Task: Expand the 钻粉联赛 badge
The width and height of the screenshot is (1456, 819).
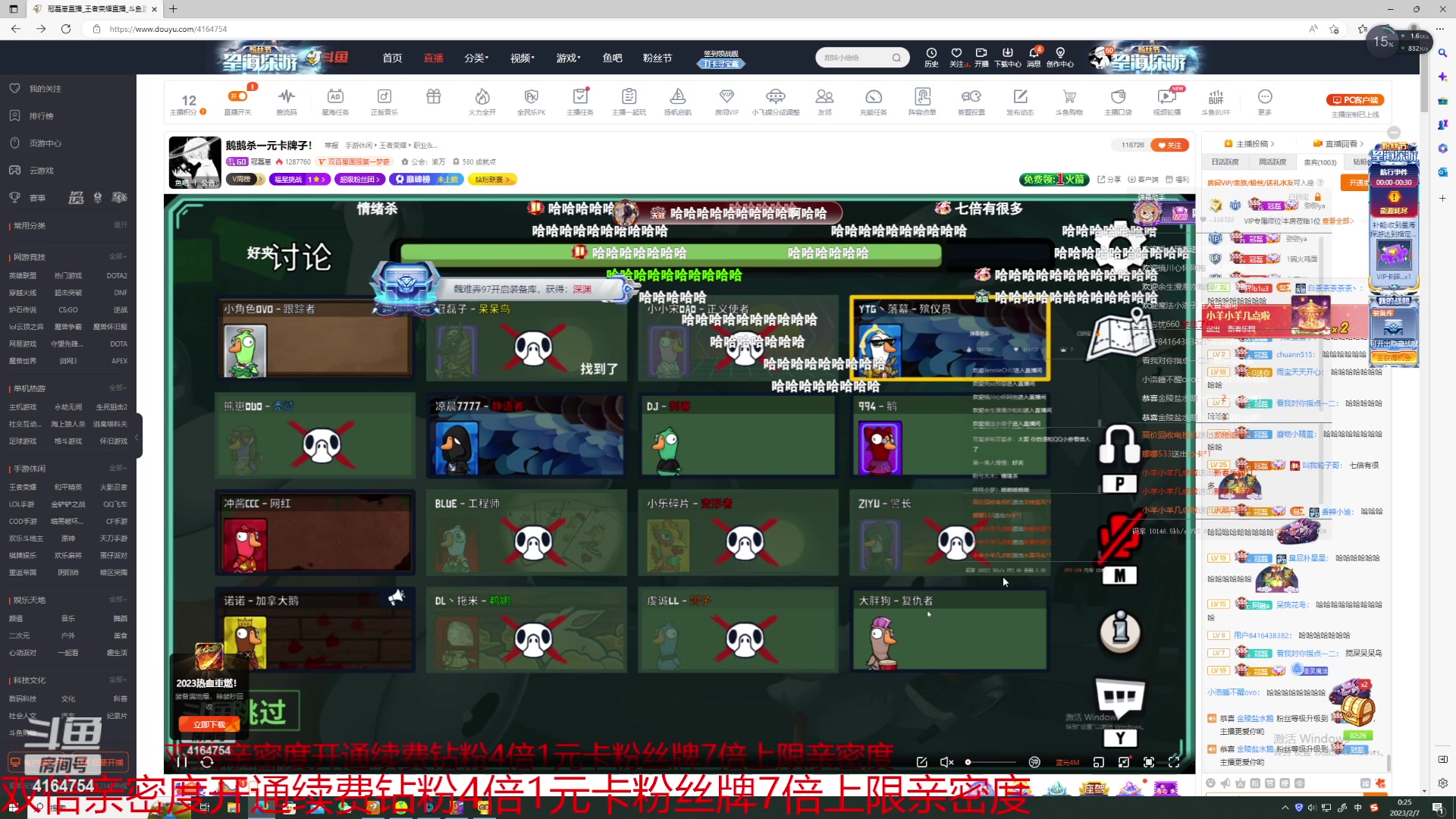Action: (x=493, y=180)
